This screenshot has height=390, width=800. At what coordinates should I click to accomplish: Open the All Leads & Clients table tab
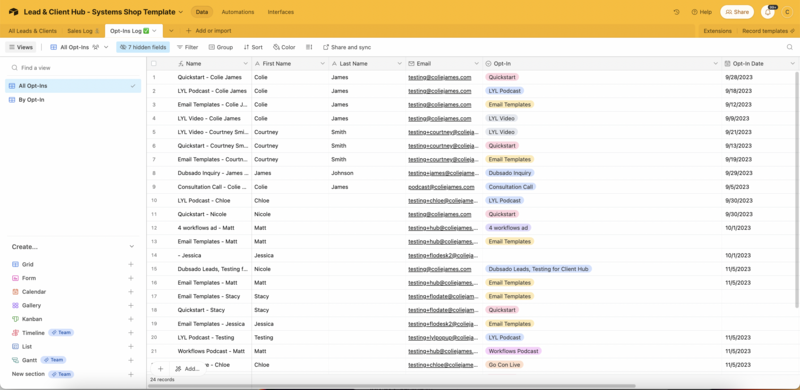coord(33,31)
